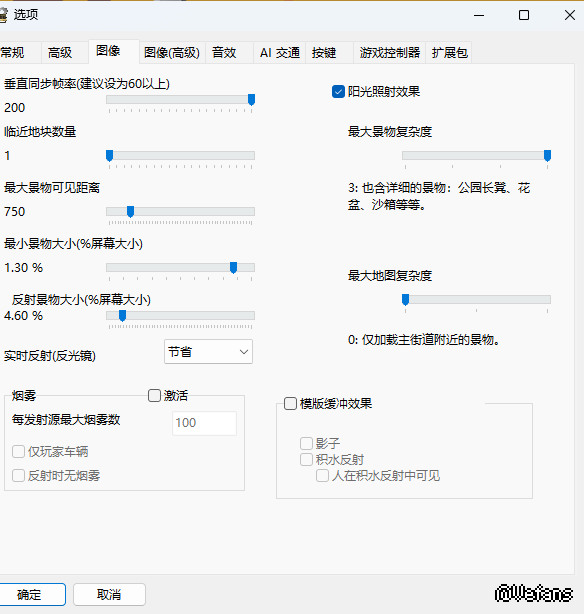Disable the 阳光照射效果 checkbox

[338, 92]
